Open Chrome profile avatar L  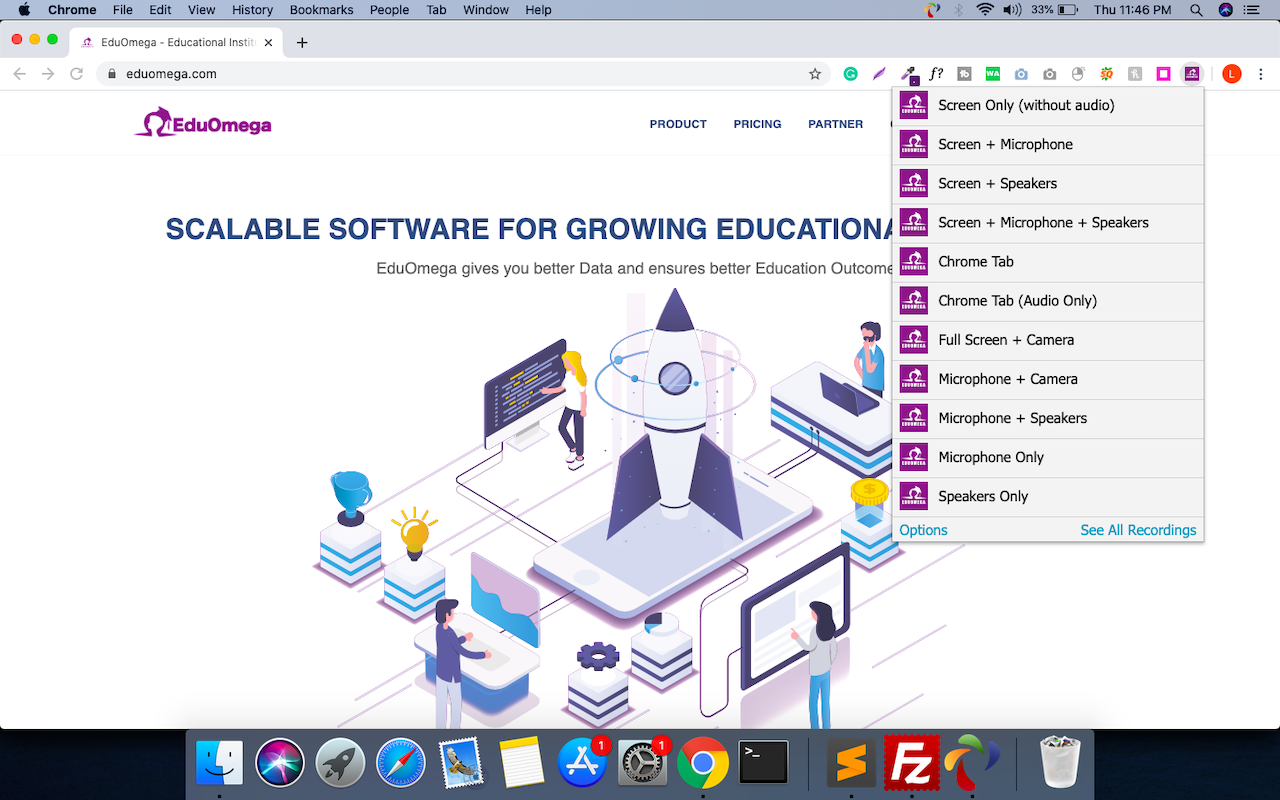1231,73
